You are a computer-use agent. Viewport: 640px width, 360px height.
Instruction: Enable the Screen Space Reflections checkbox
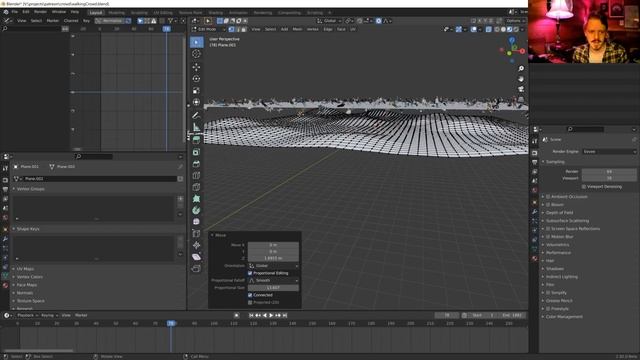(548, 229)
